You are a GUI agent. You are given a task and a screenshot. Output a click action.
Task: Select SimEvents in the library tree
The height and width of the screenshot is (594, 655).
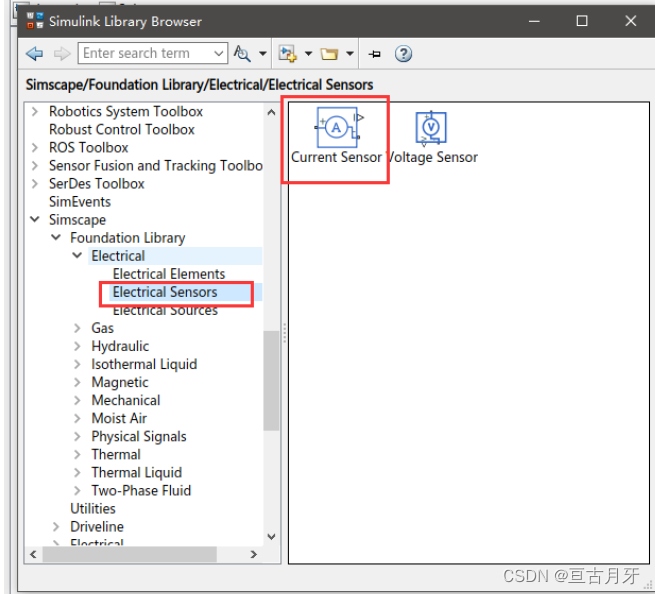click(80, 202)
